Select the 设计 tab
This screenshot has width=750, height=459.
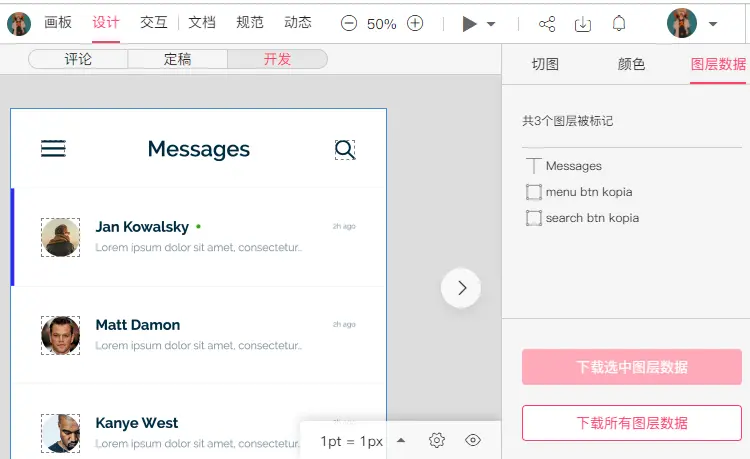(x=106, y=22)
